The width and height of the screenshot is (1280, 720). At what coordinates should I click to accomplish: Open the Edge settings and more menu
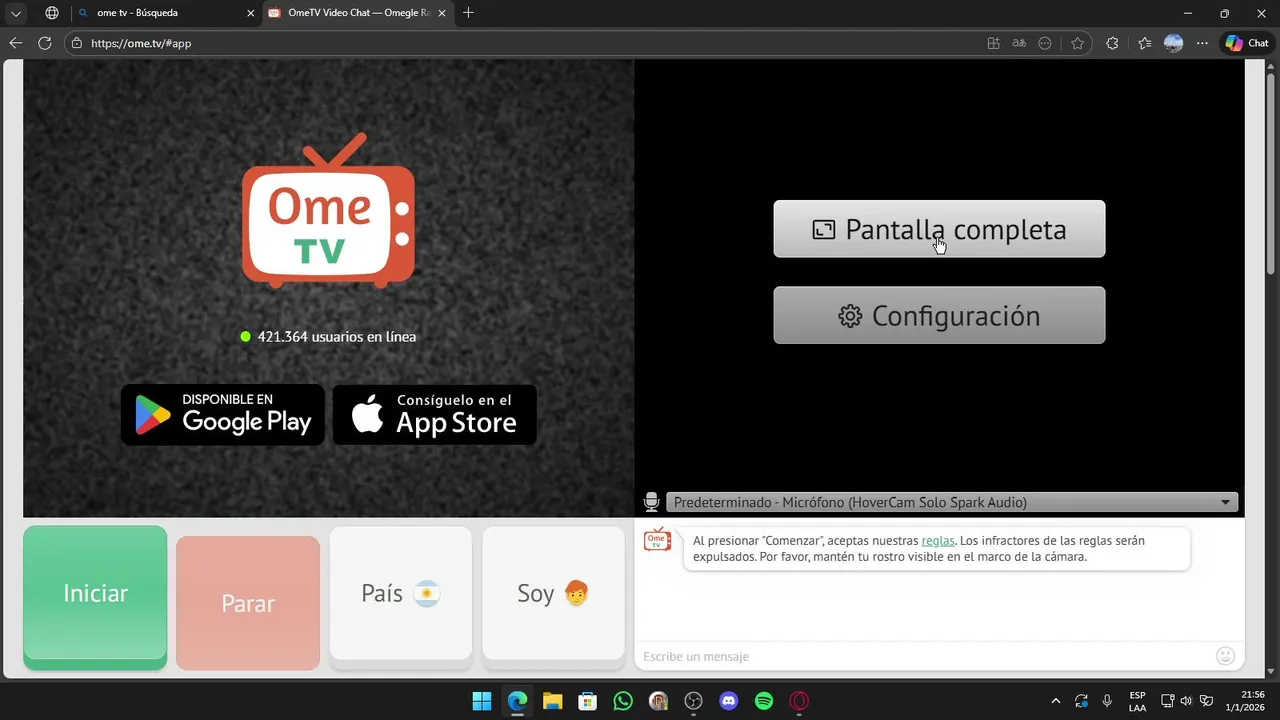pos(1202,43)
